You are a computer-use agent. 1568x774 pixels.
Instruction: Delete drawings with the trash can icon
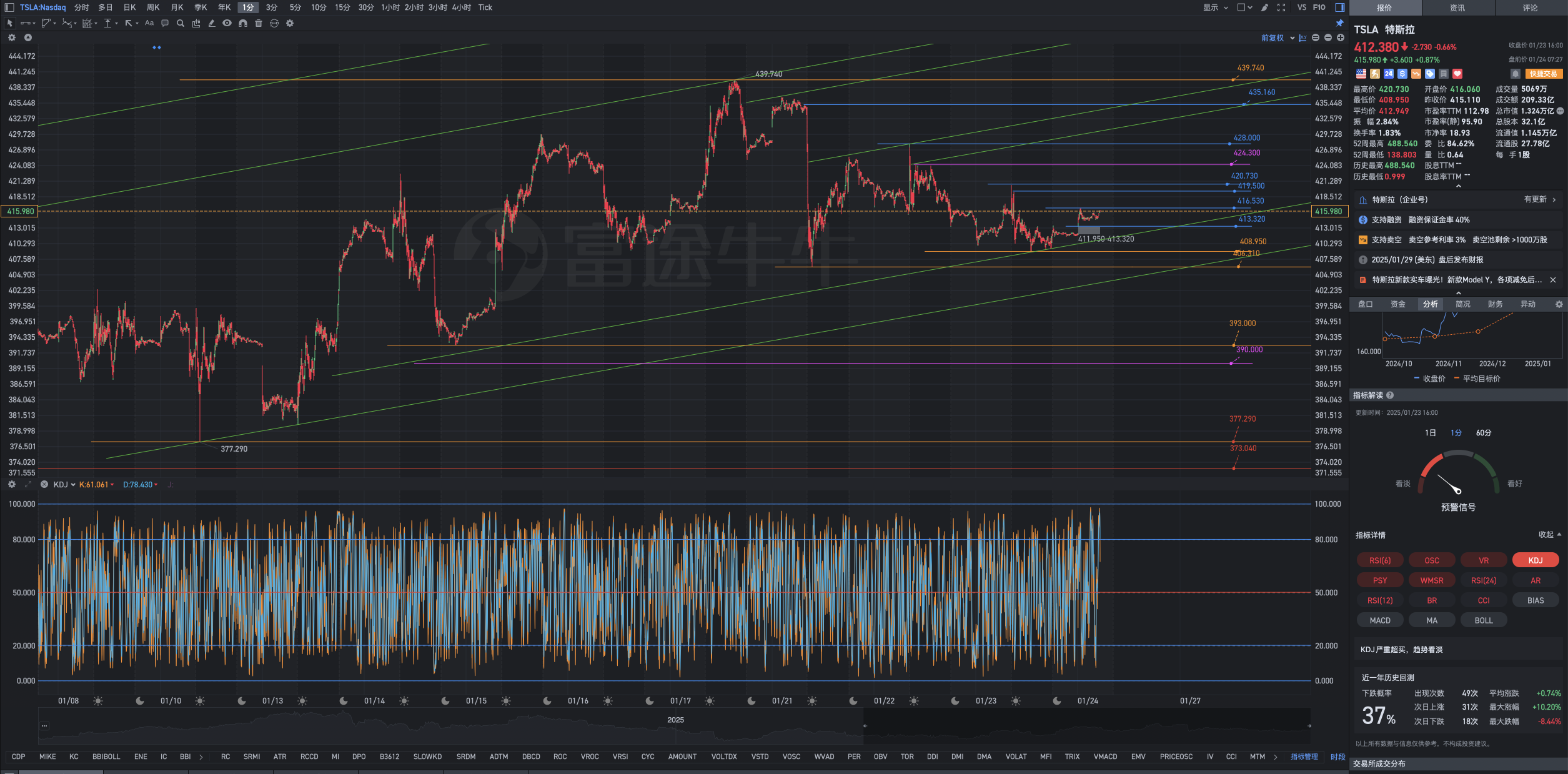[259, 23]
